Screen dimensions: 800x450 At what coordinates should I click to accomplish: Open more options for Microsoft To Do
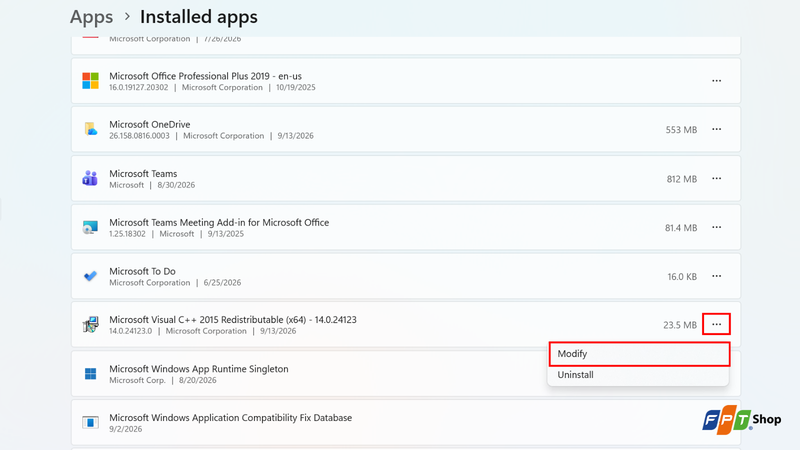coord(716,276)
